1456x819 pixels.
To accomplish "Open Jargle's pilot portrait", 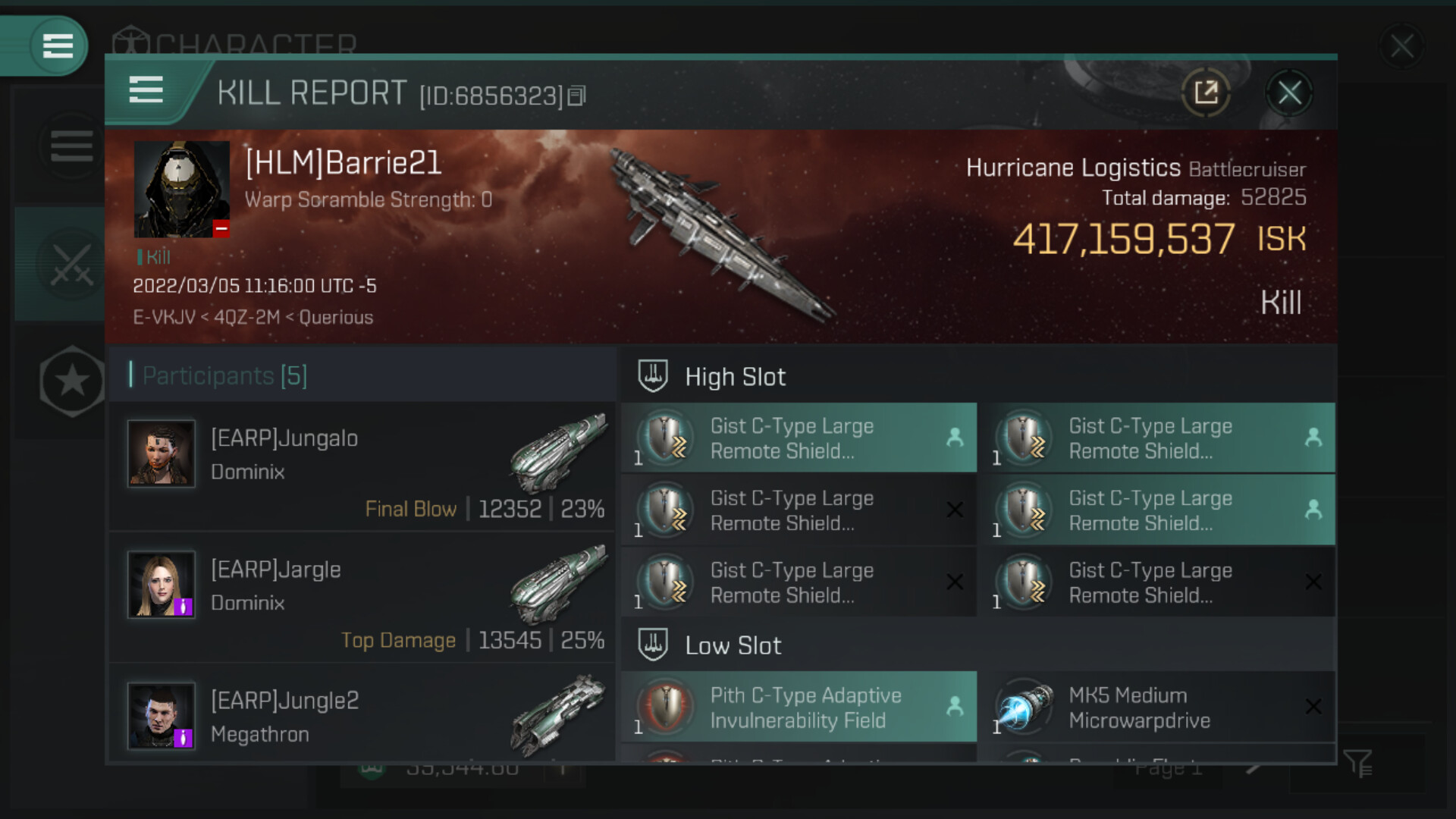I will tap(162, 584).
